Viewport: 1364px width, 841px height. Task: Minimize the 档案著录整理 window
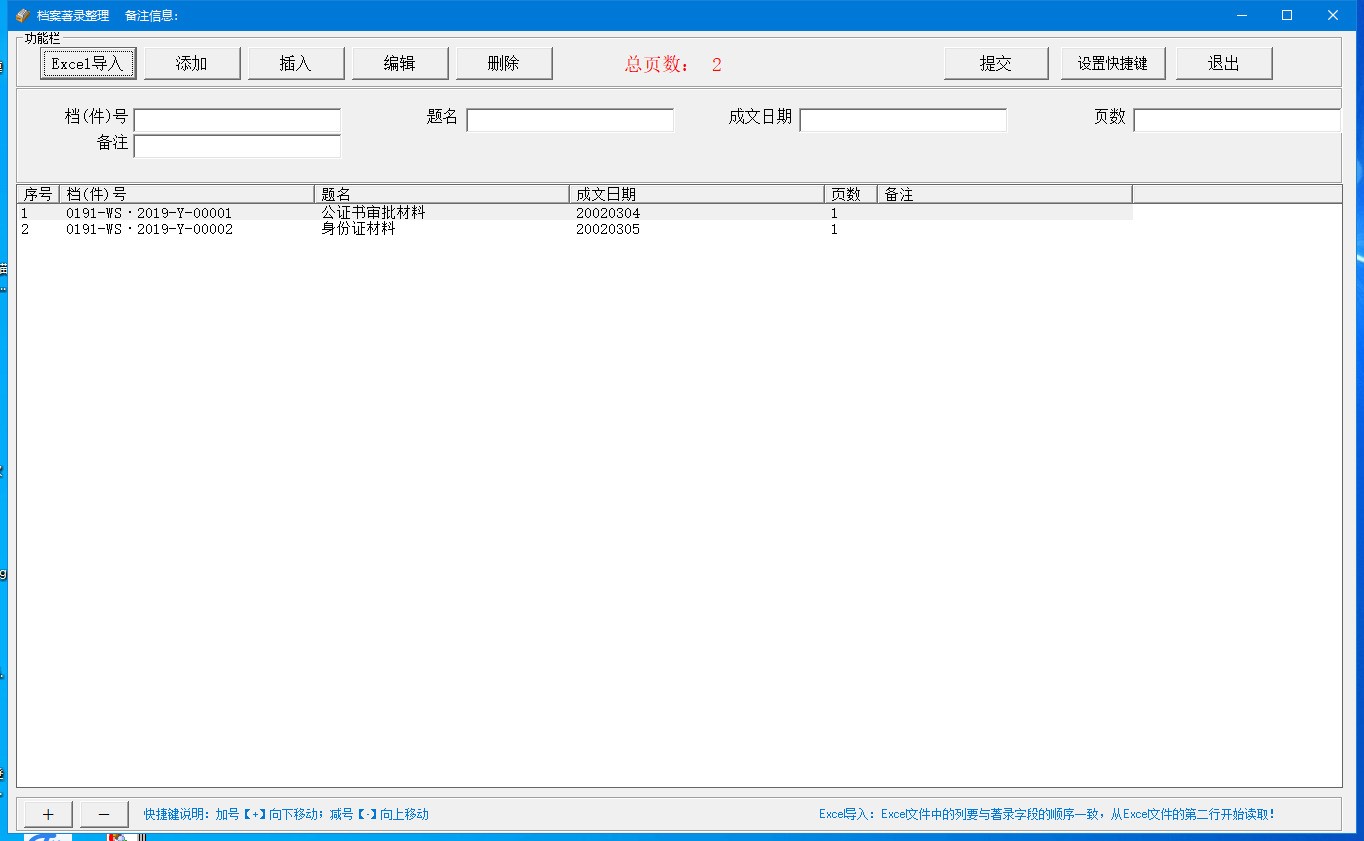coord(1242,15)
